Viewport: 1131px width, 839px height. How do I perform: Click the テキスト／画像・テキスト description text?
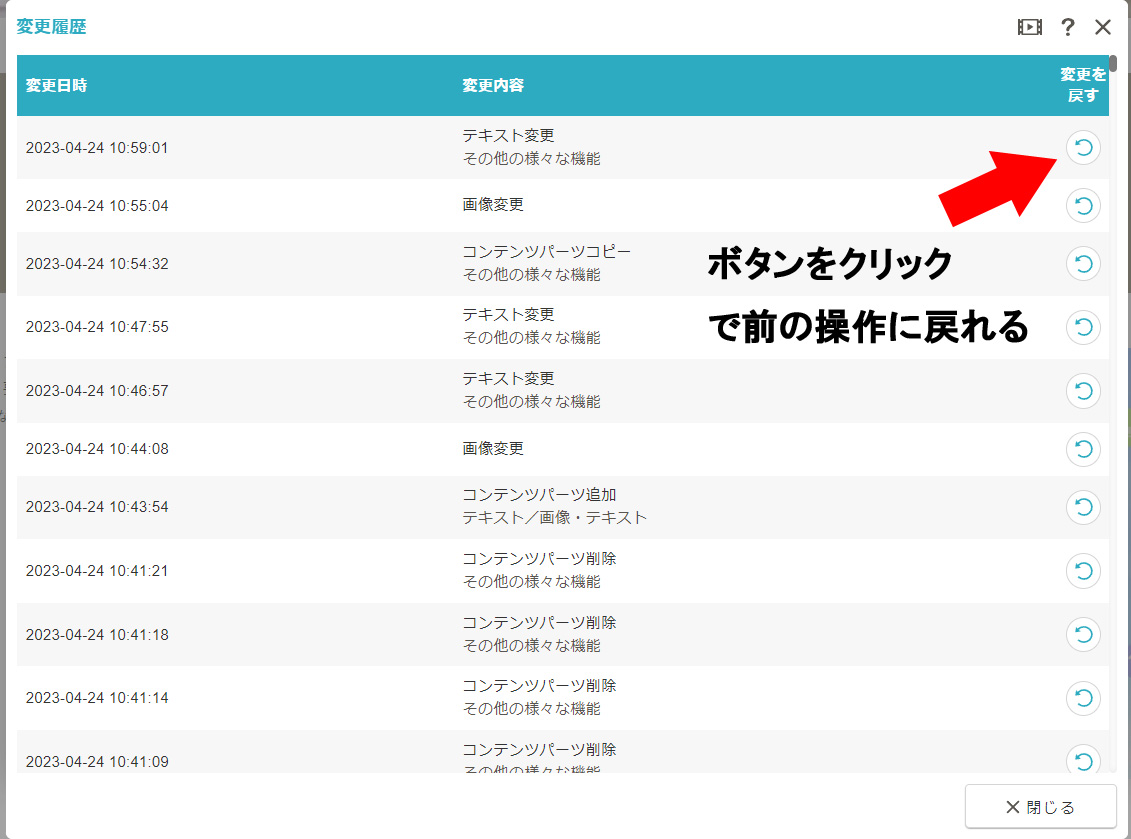554,517
